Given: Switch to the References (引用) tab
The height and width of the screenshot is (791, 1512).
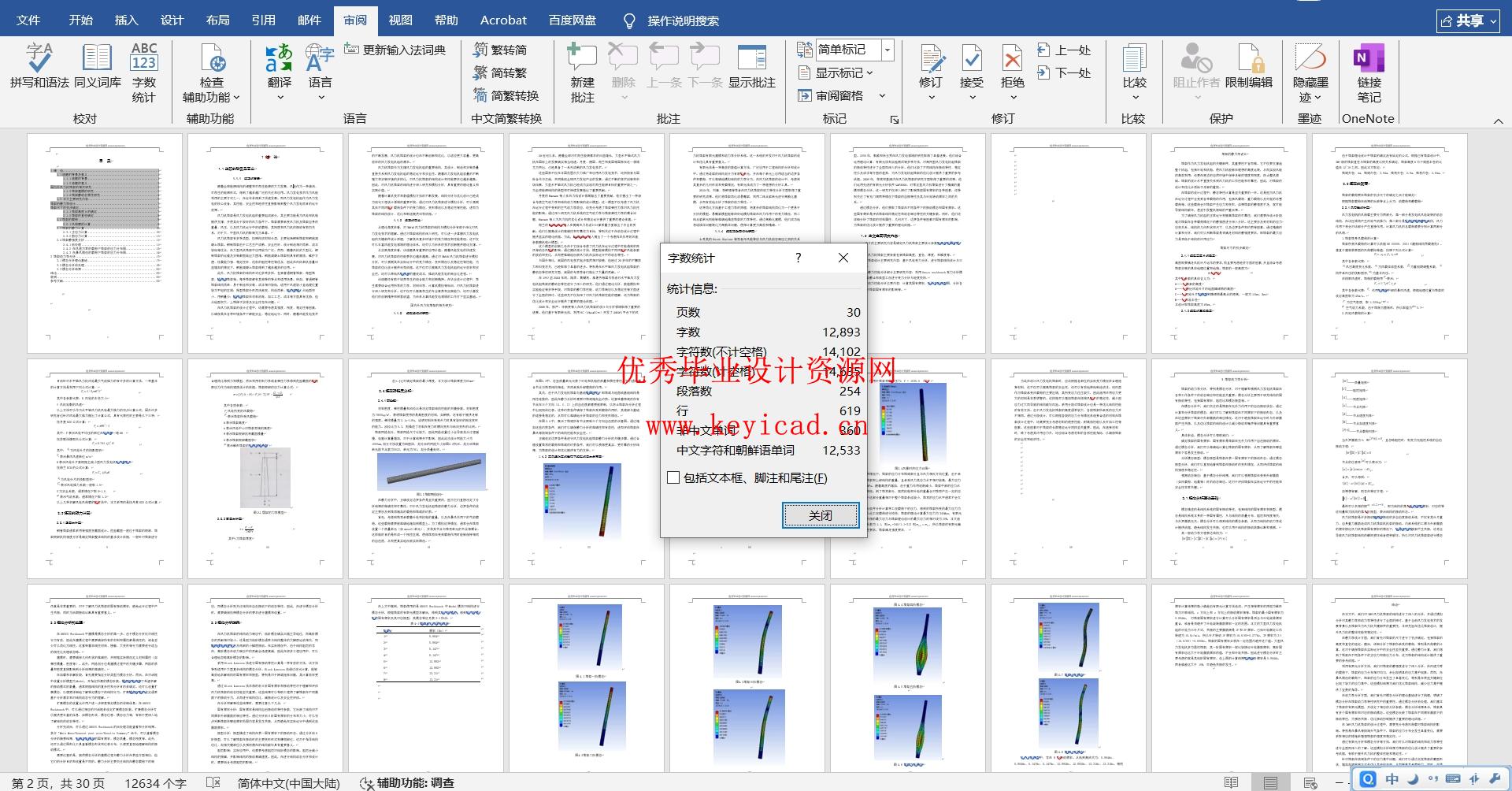Looking at the screenshot, I should (263, 20).
